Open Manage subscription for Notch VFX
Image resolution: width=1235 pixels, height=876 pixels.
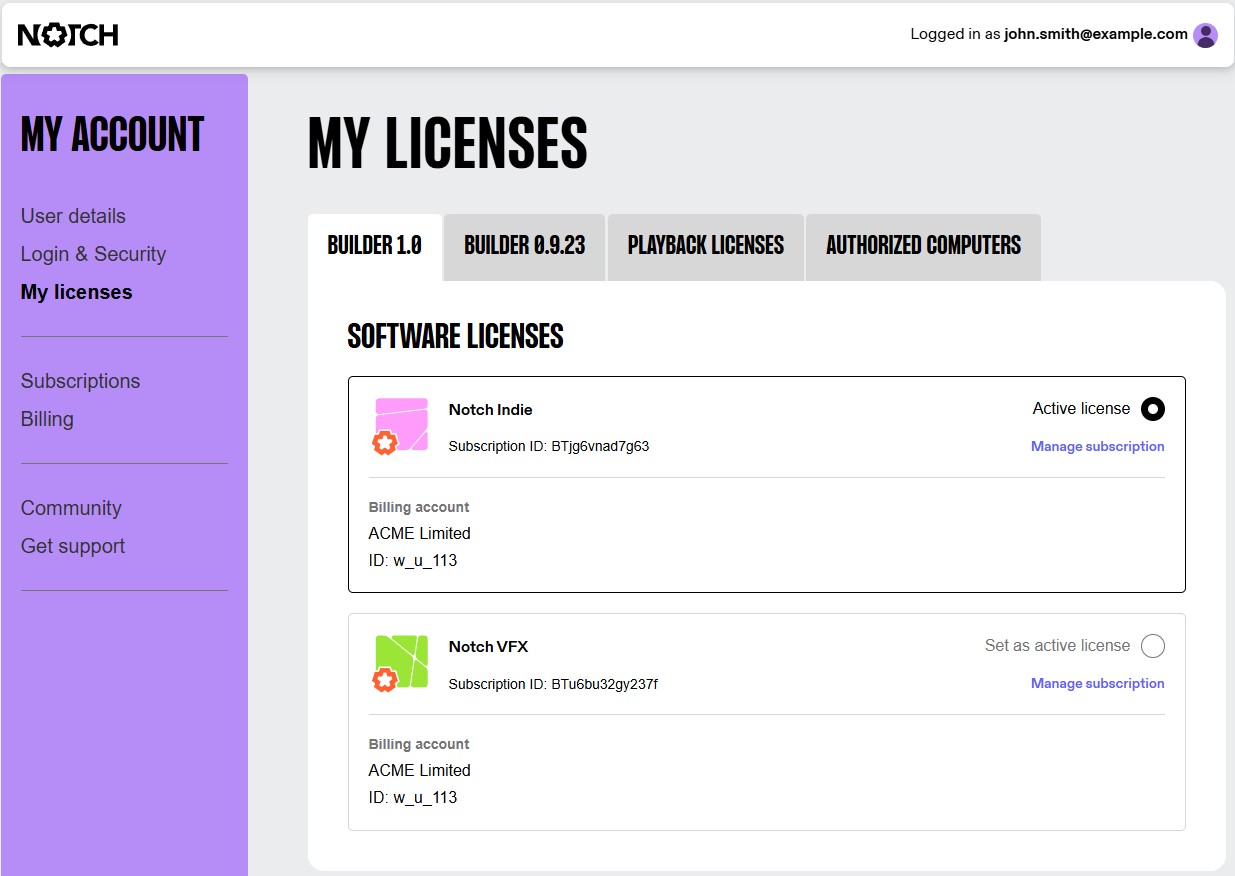click(x=1097, y=683)
